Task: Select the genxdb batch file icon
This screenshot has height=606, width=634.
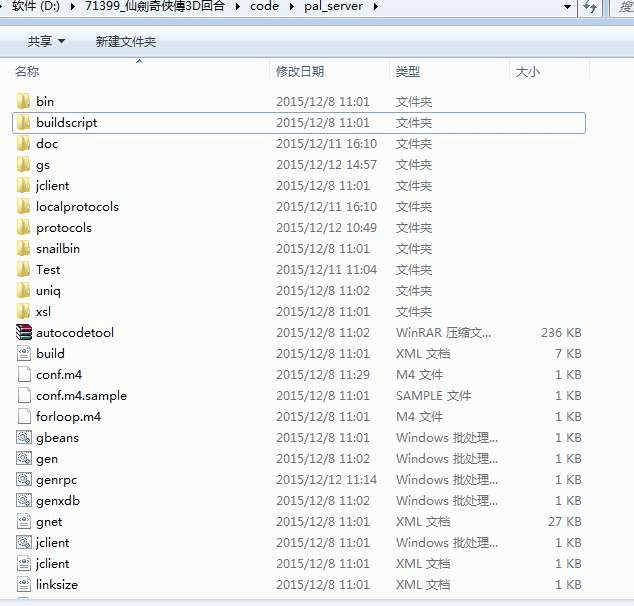Action: coord(24,500)
